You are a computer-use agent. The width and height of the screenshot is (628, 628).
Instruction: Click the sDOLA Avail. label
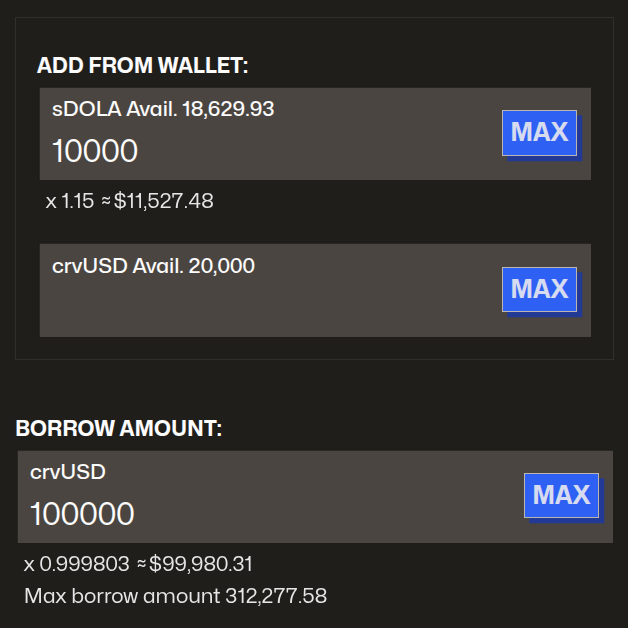[114, 109]
